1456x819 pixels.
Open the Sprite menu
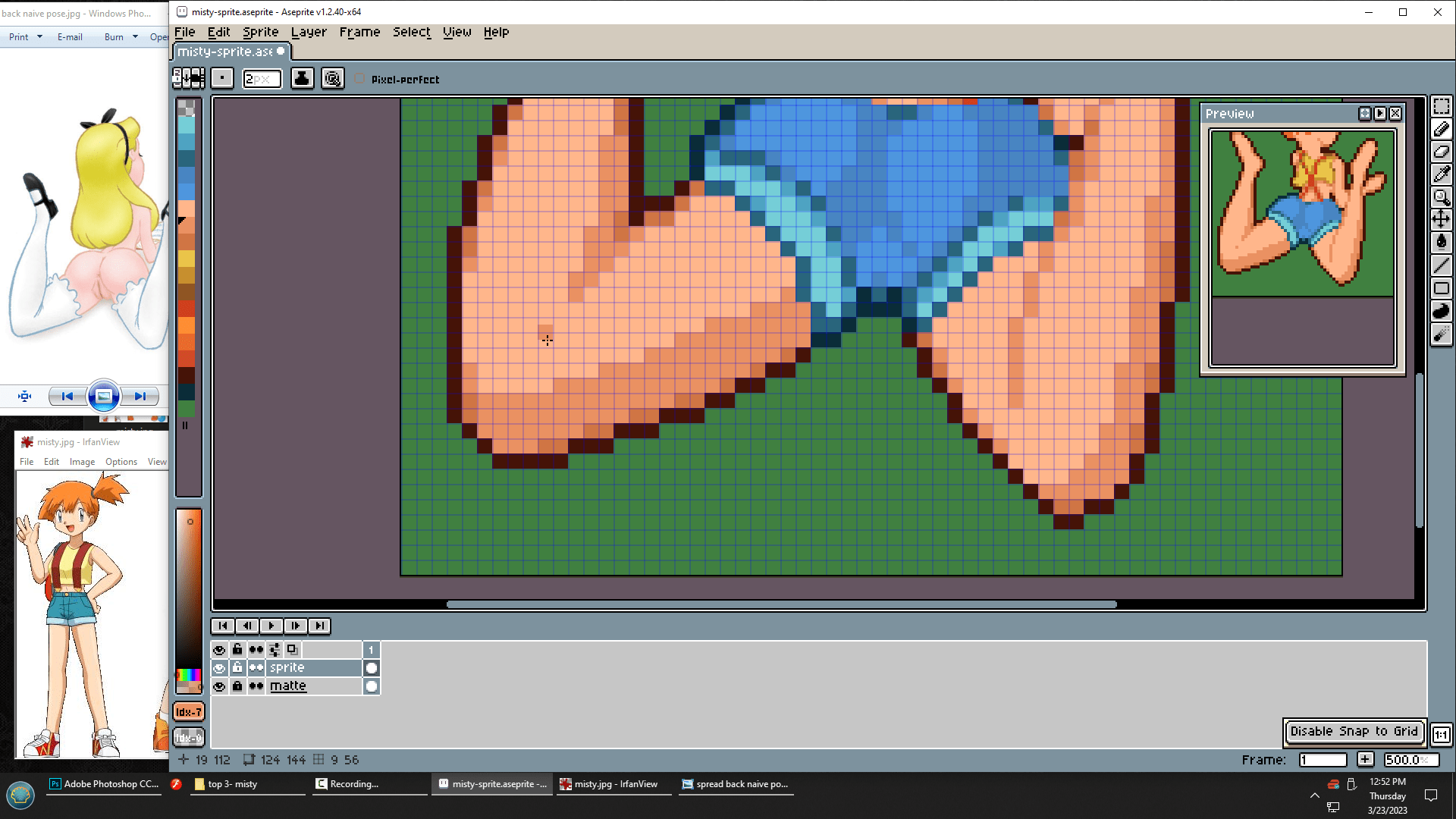tap(260, 32)
